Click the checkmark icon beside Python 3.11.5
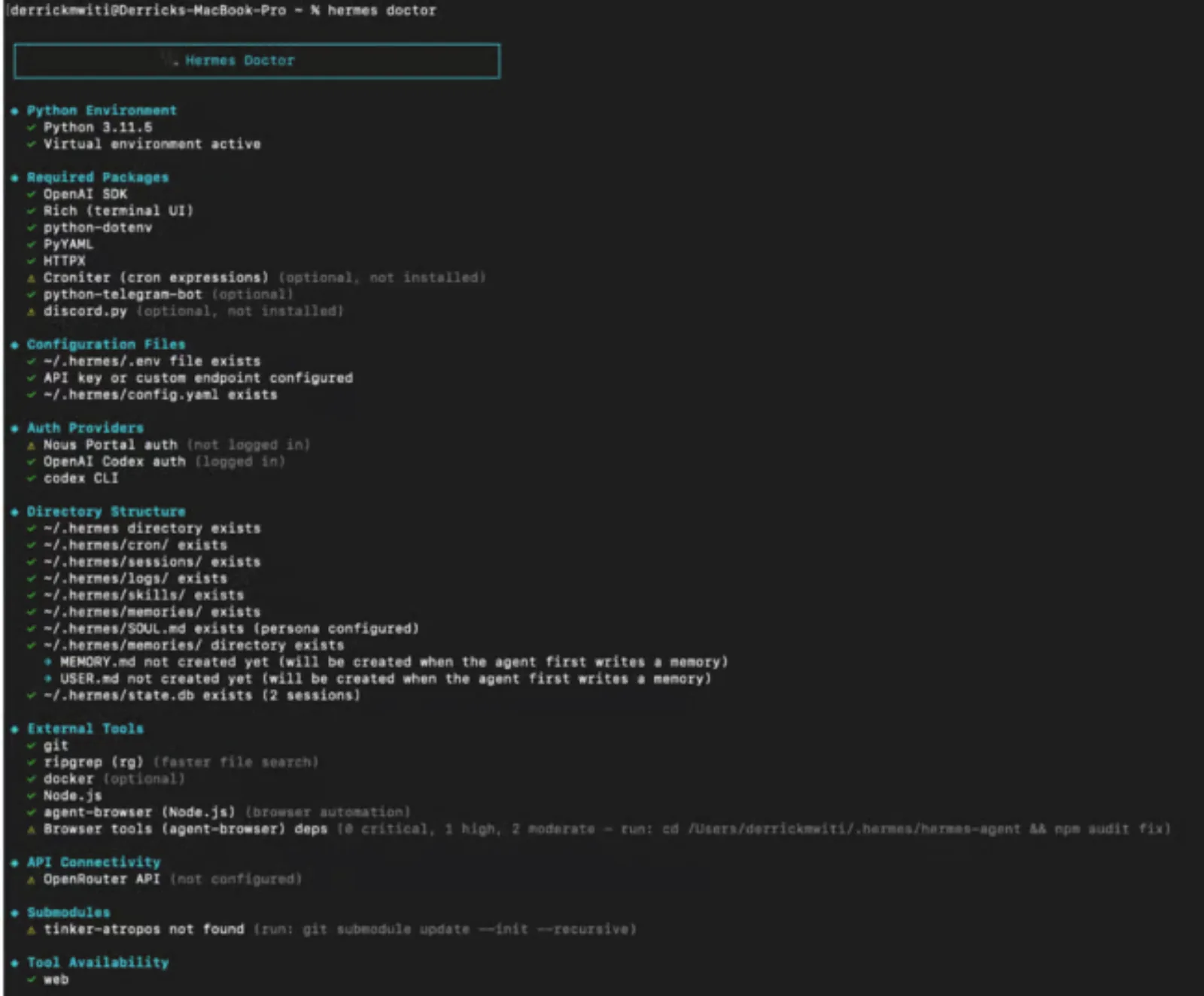Viewport: 1204px width, 996px height. (x=31, y=127)
